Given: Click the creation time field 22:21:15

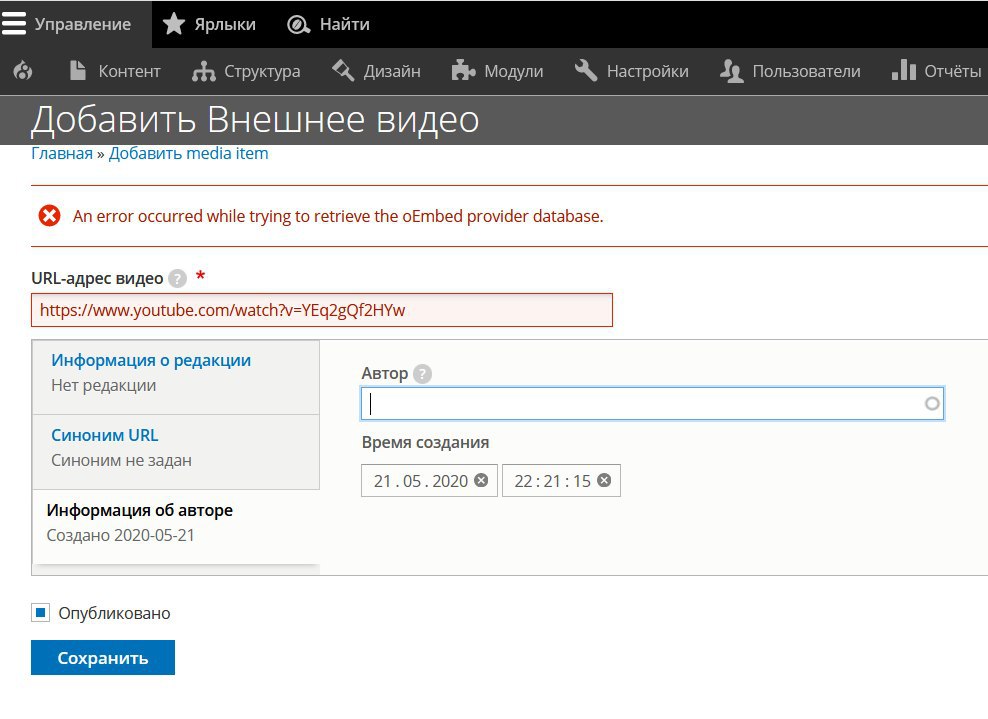Looking at the screenshot, I should (x=561, y=480).
